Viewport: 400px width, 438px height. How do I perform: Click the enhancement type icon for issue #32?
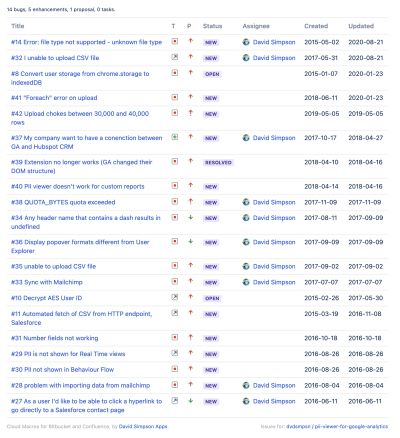point(175,57)
